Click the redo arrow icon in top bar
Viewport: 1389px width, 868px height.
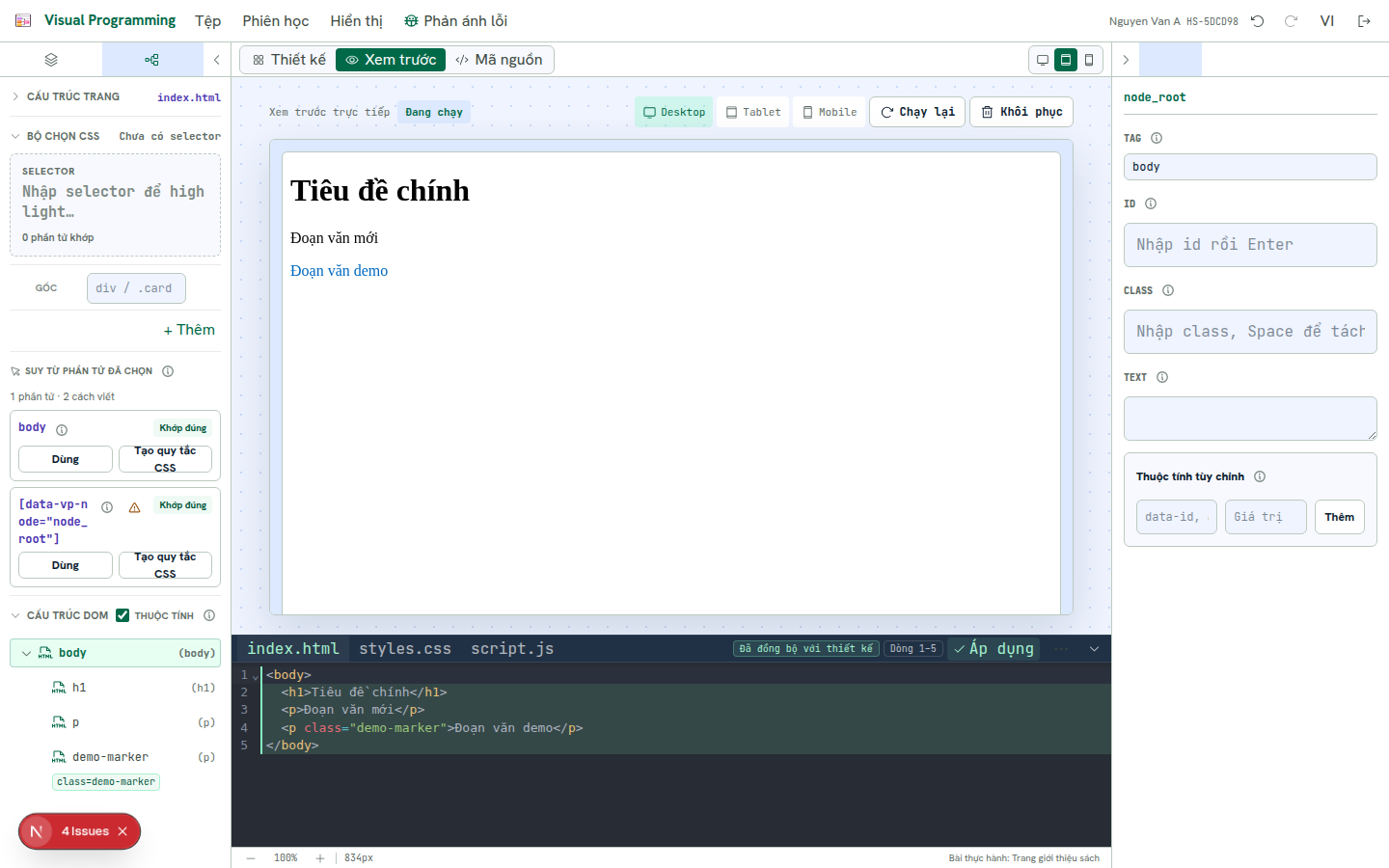pyautogui.click(x=1291, y=21)
